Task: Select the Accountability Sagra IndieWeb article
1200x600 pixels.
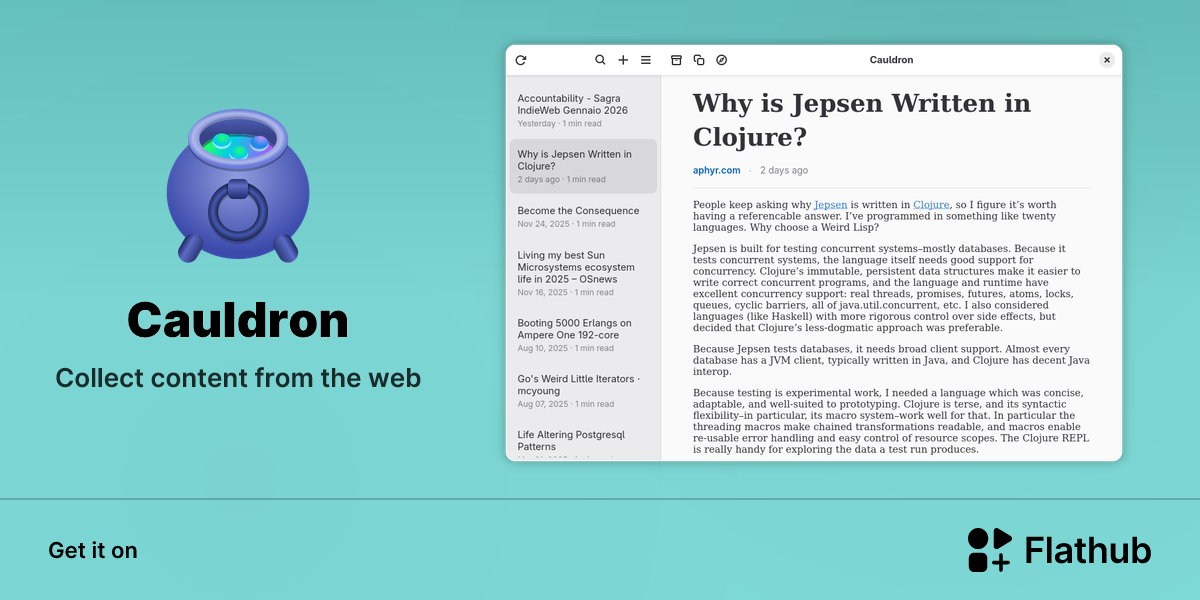Action: click(583, 110)
